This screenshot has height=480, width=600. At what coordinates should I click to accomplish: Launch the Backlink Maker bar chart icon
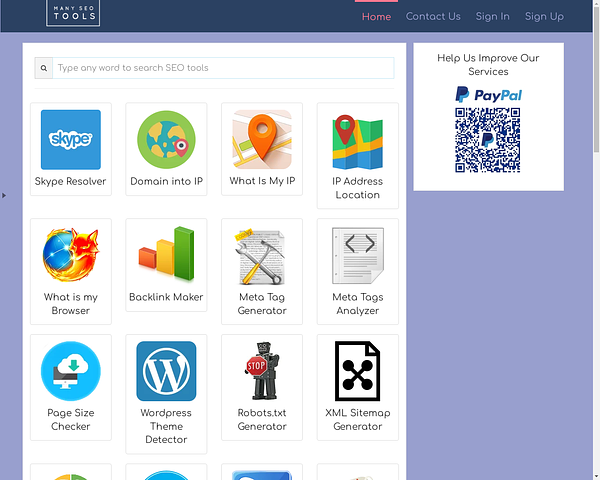click(x=166, y=255)
